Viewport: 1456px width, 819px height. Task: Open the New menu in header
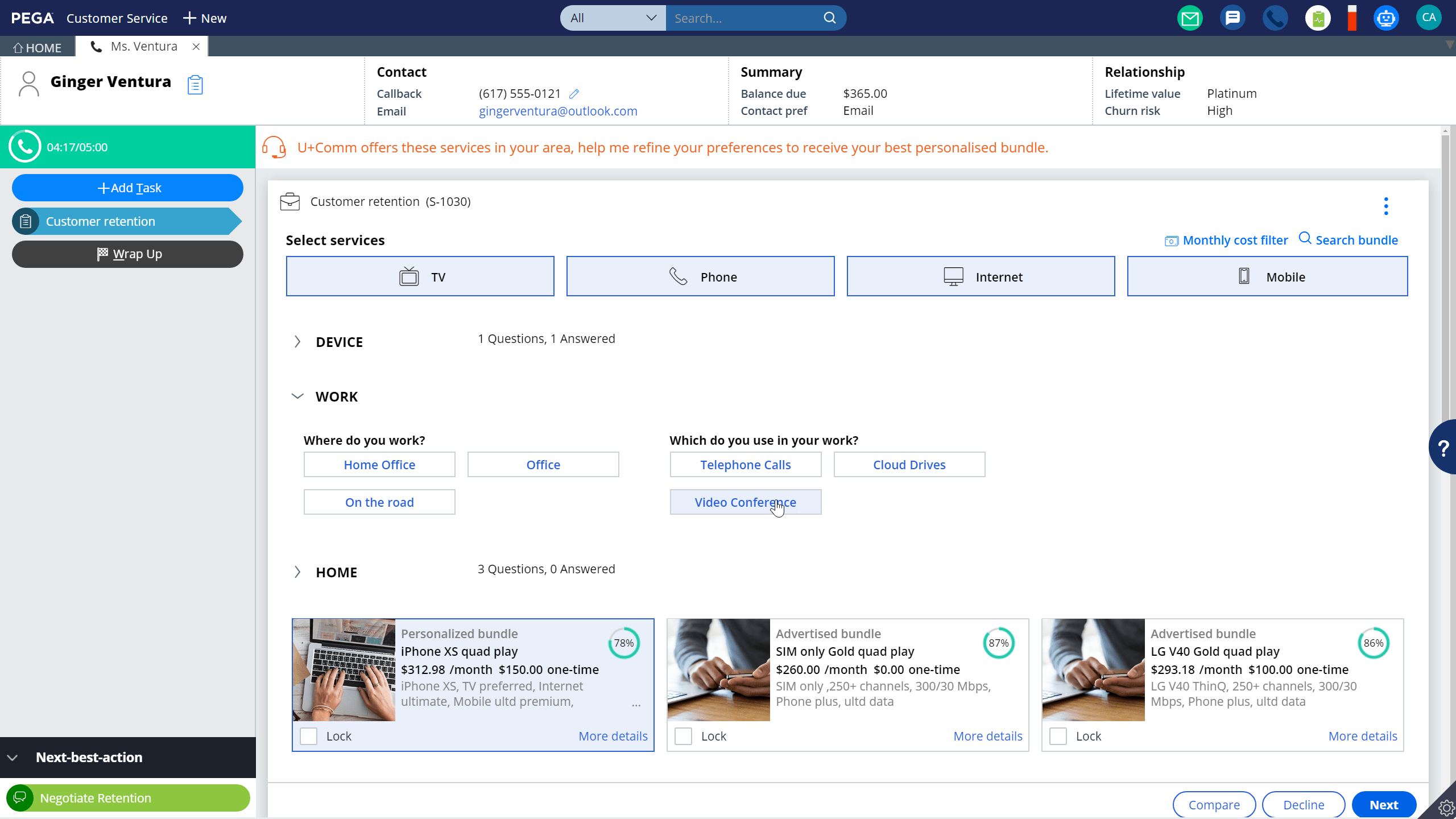[x=205, y=18]
